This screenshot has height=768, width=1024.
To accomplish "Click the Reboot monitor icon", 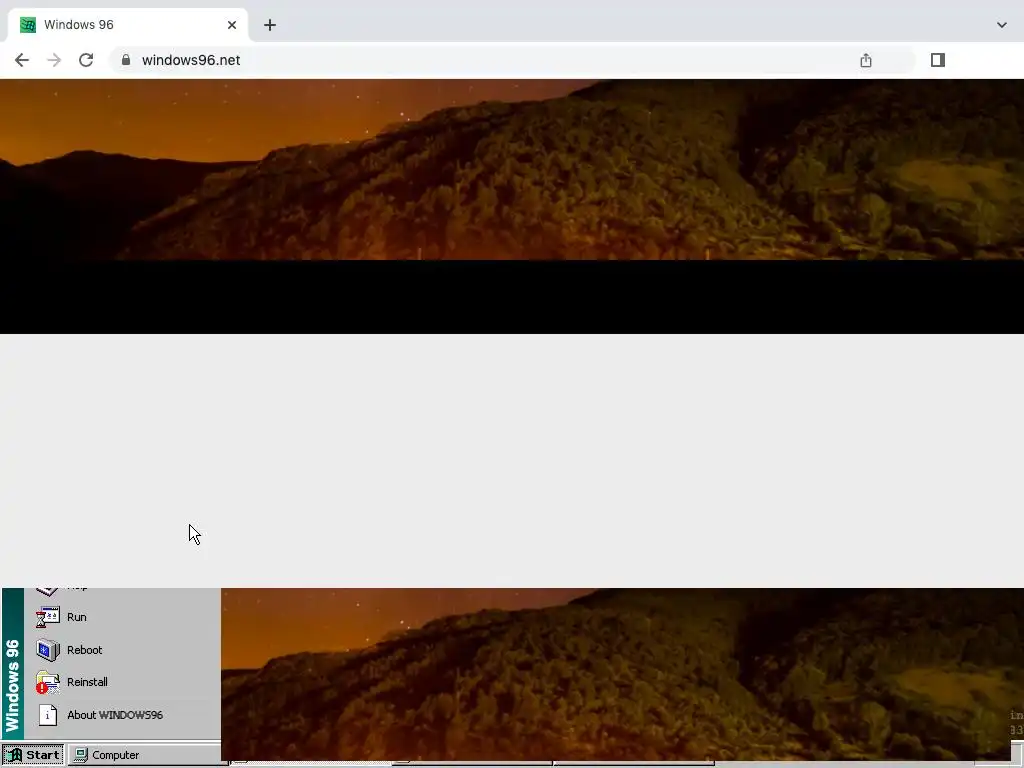I will [48, 650].
